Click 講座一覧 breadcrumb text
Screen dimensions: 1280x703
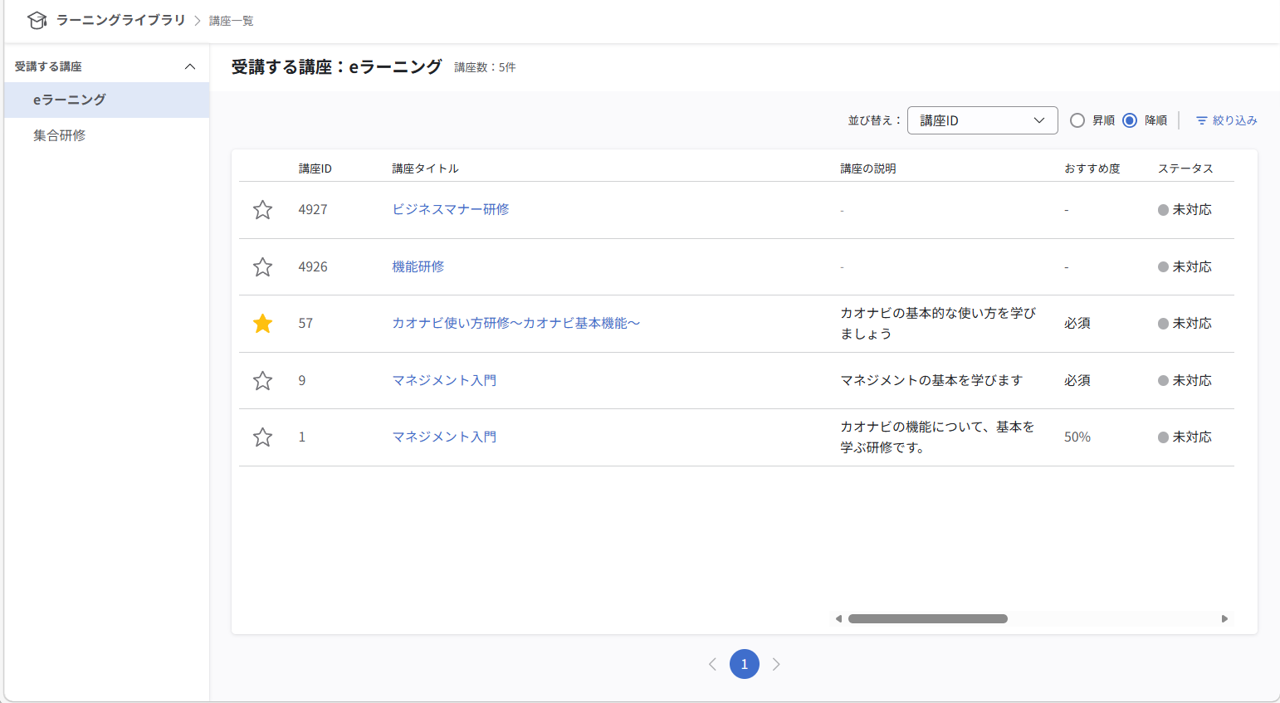tap(231, 21)
